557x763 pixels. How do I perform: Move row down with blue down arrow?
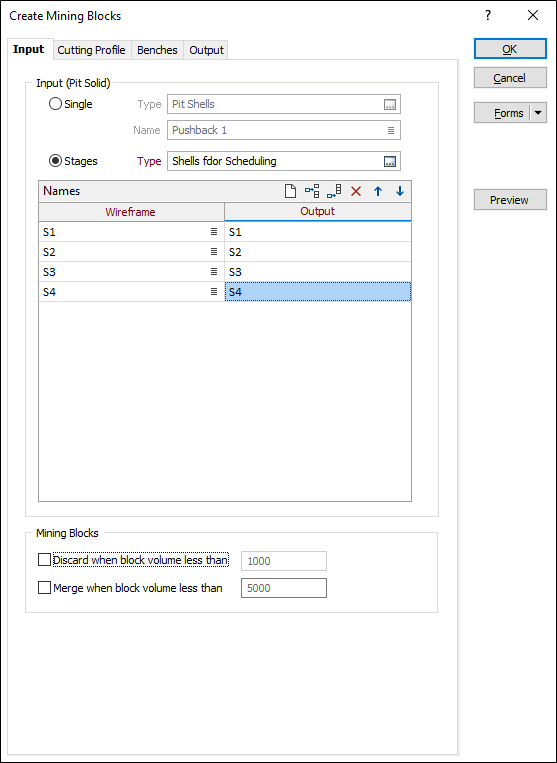400,191
